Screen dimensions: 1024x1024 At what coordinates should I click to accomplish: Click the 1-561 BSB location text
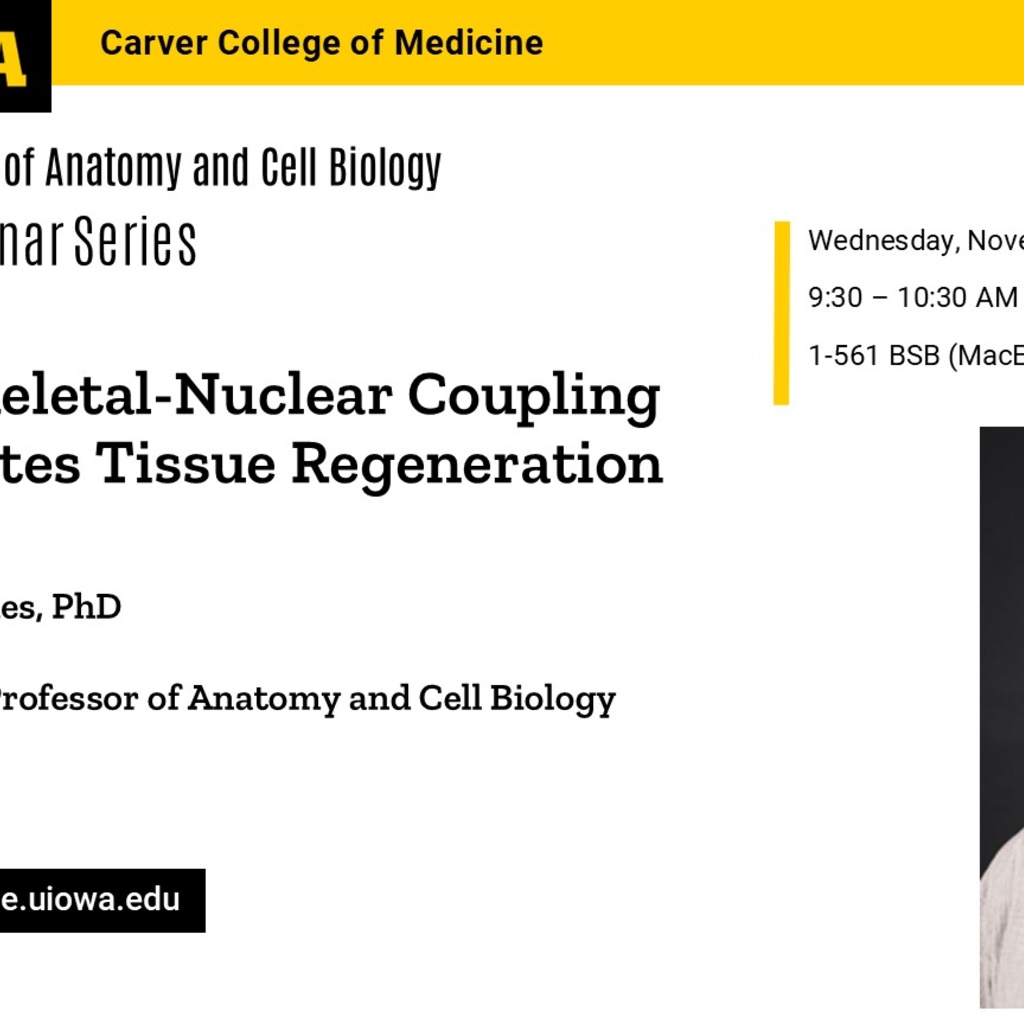click(915, 356)
